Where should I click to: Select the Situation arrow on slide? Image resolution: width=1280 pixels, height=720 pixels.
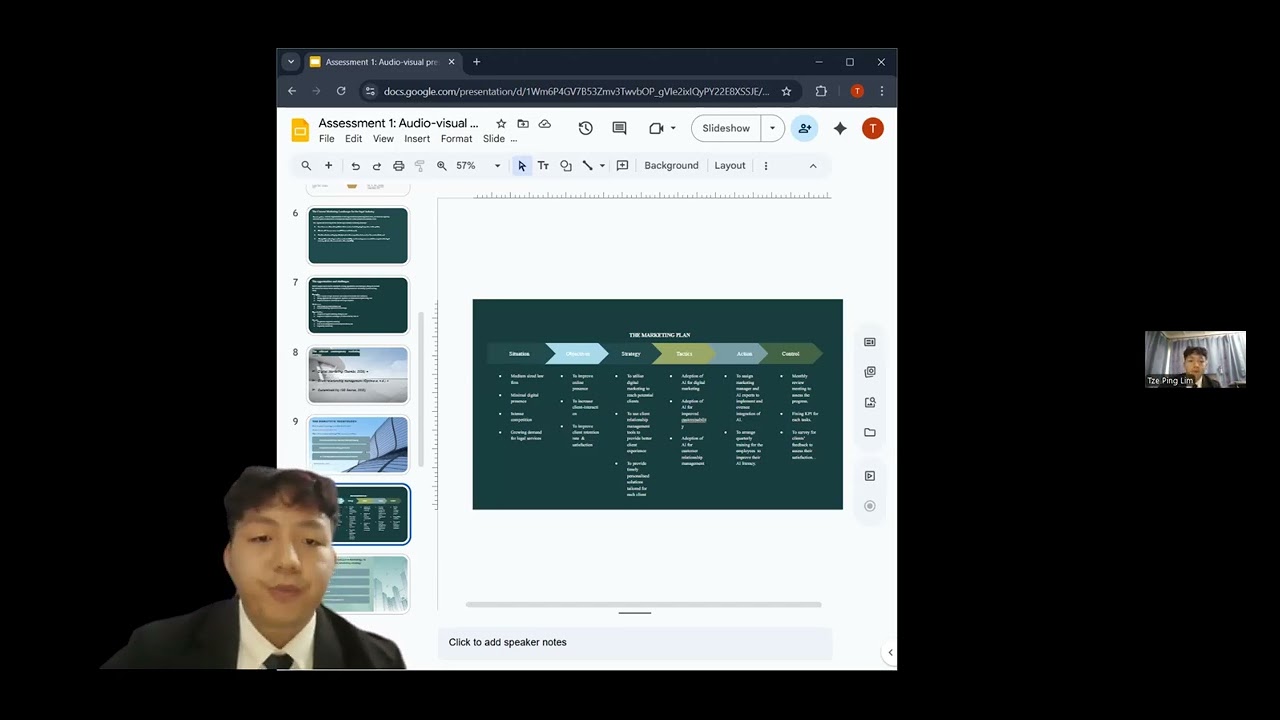[519, 353]
